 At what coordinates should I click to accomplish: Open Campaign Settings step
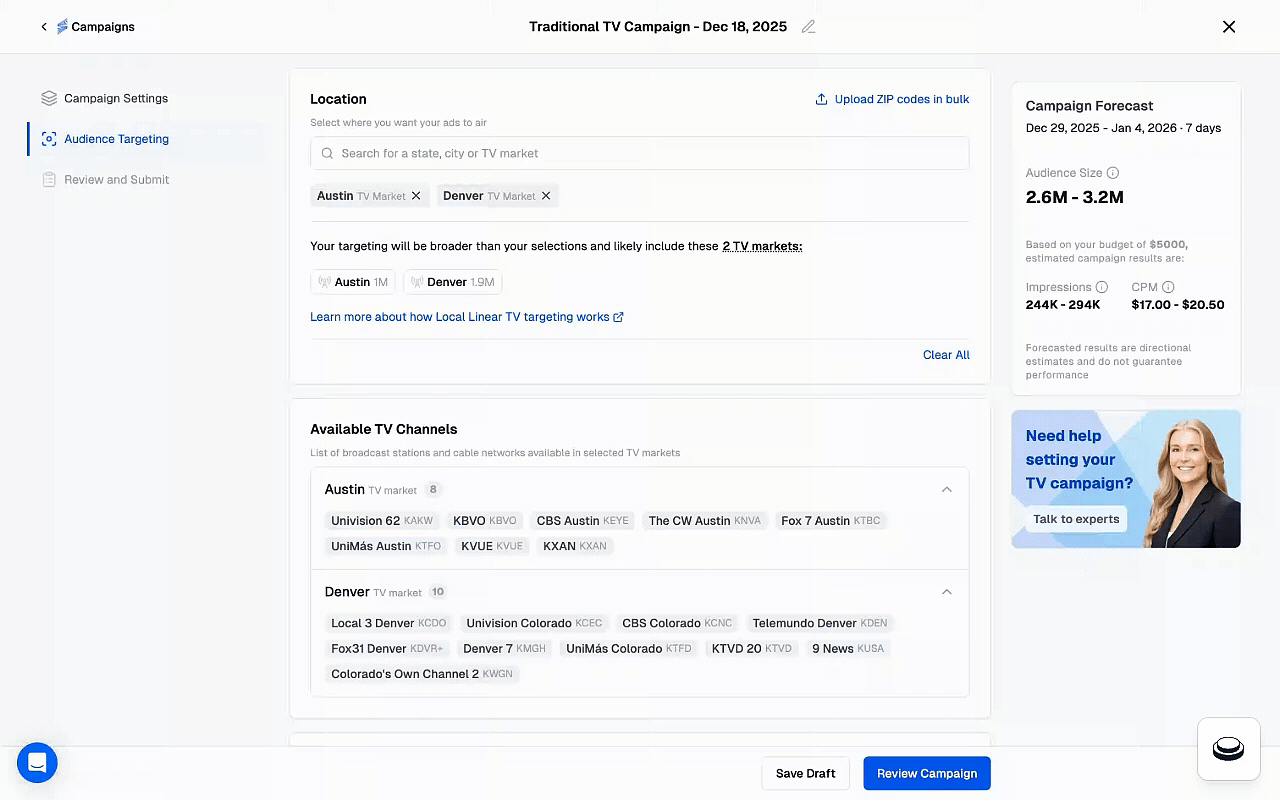(x=116, y=98)
